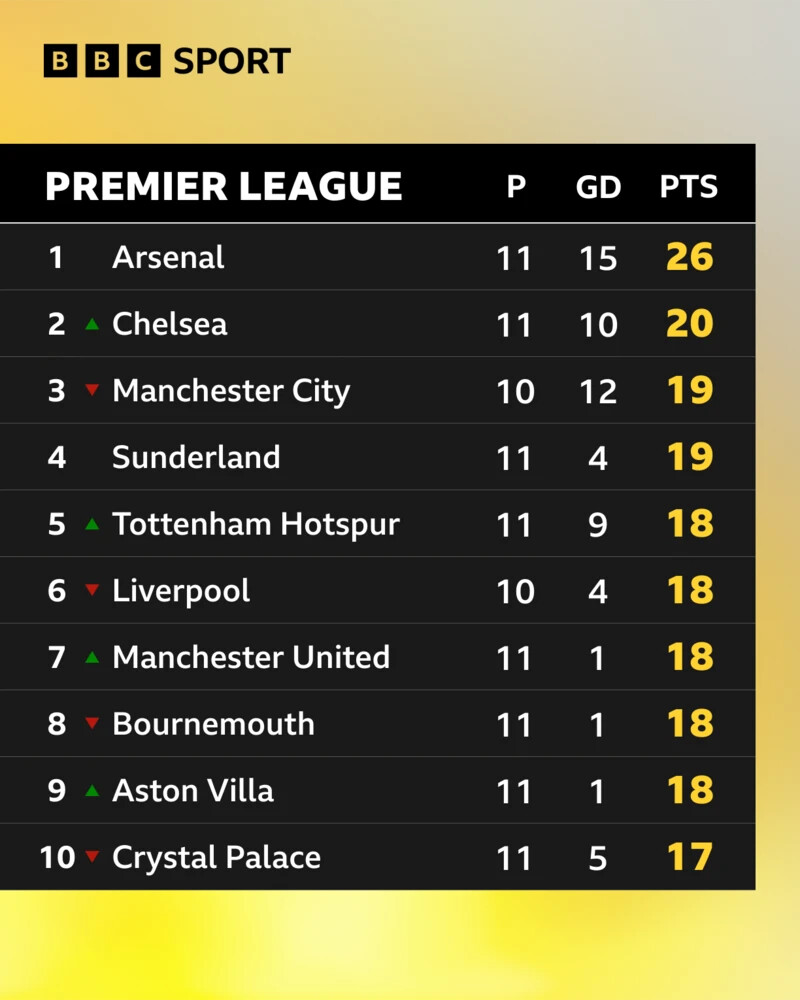The height and width of the screenshot is (1000, 800).
Task: Click Liverpool's games played value
Action: coord(515,591)
